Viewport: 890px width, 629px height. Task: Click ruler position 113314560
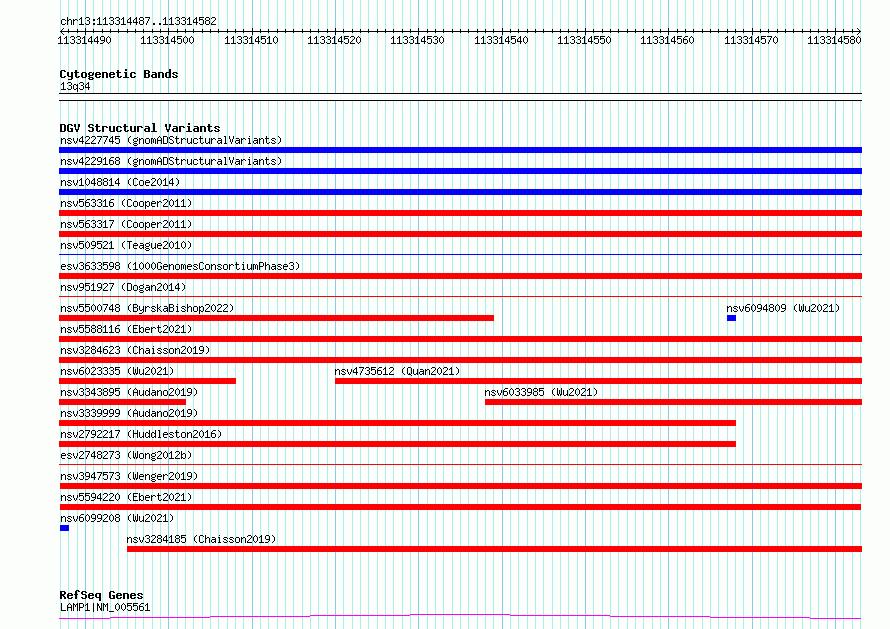click(667, 40)
